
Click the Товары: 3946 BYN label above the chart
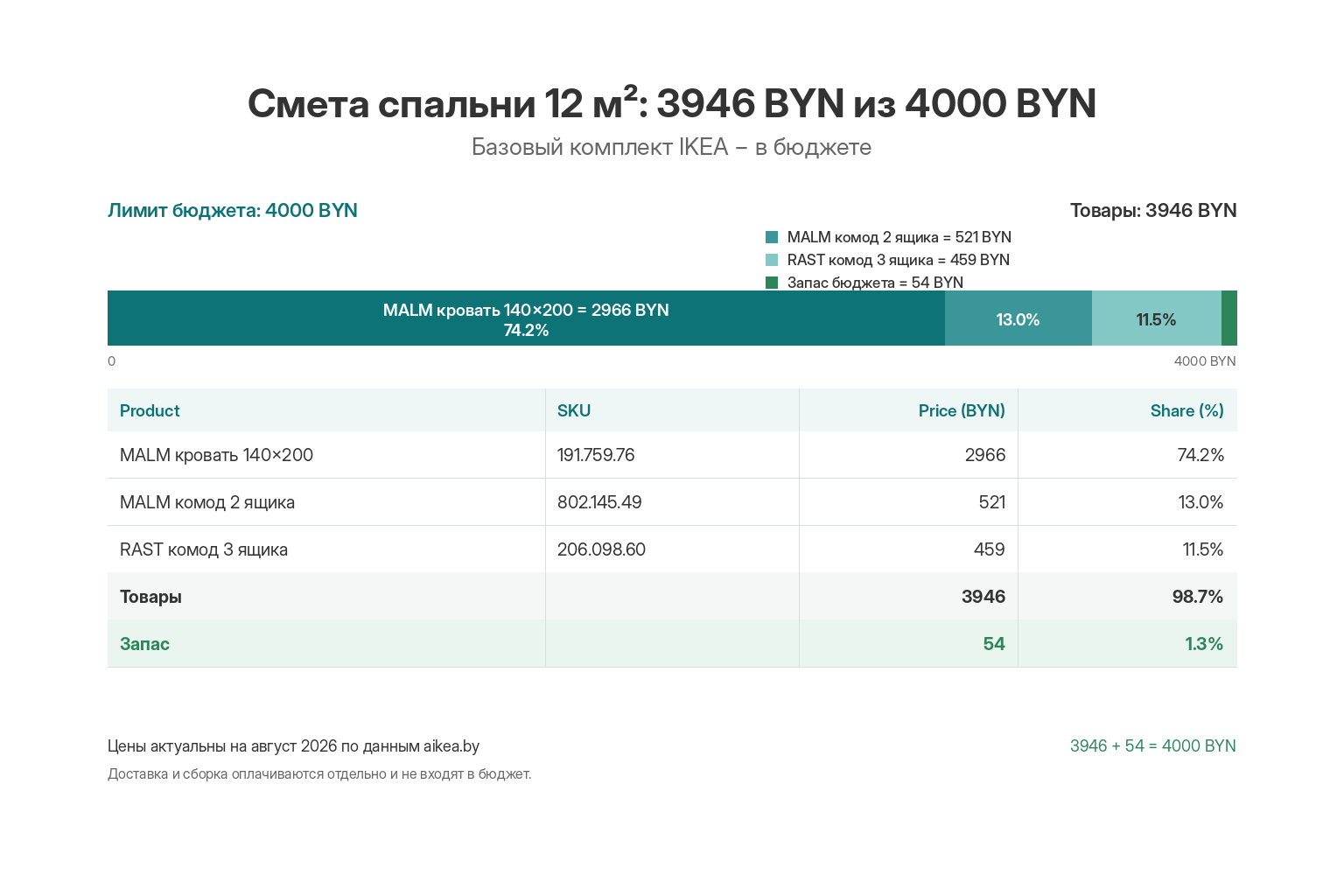tap(1153, 211)
